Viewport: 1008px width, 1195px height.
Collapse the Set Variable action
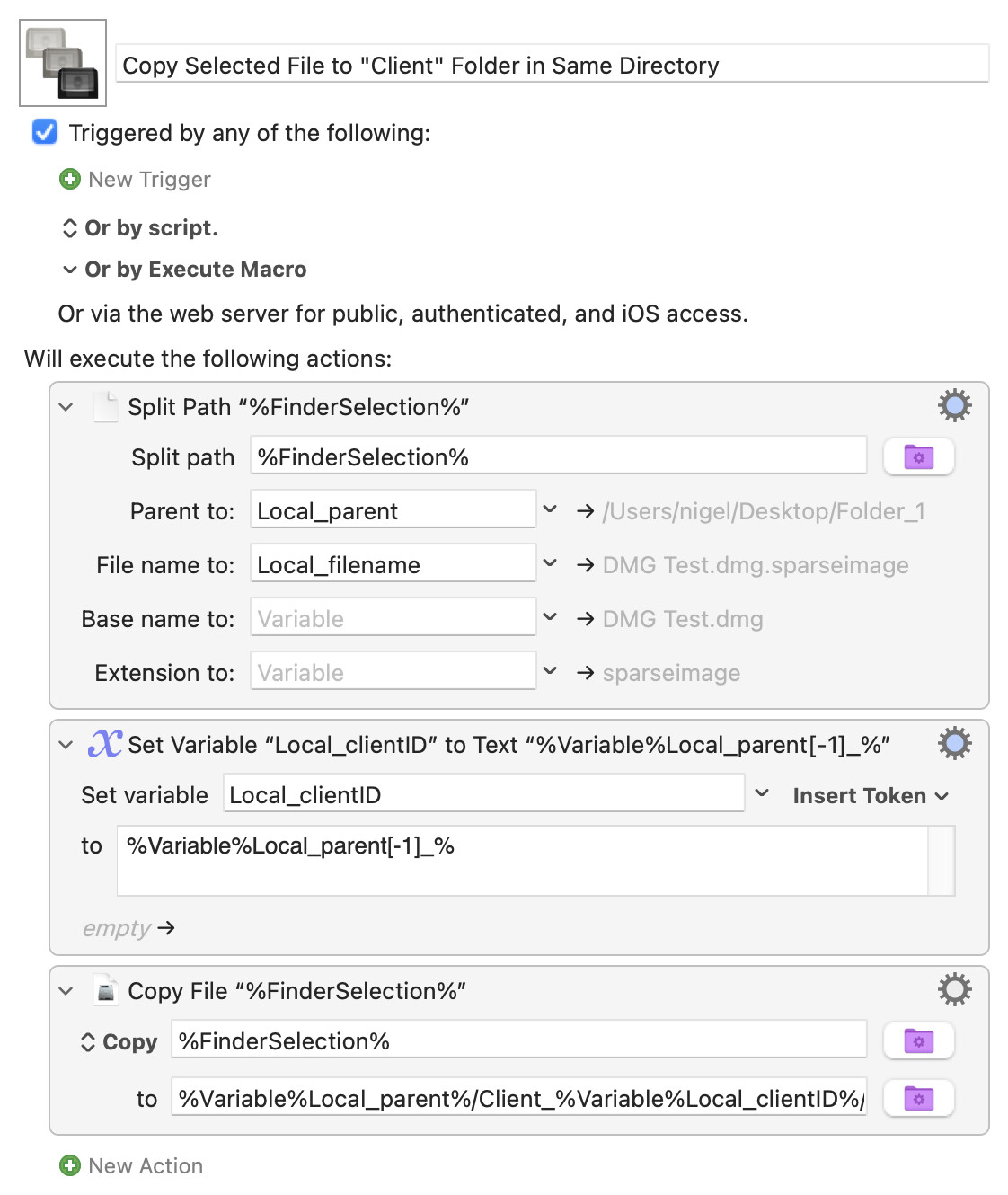(x=66, y=745)
